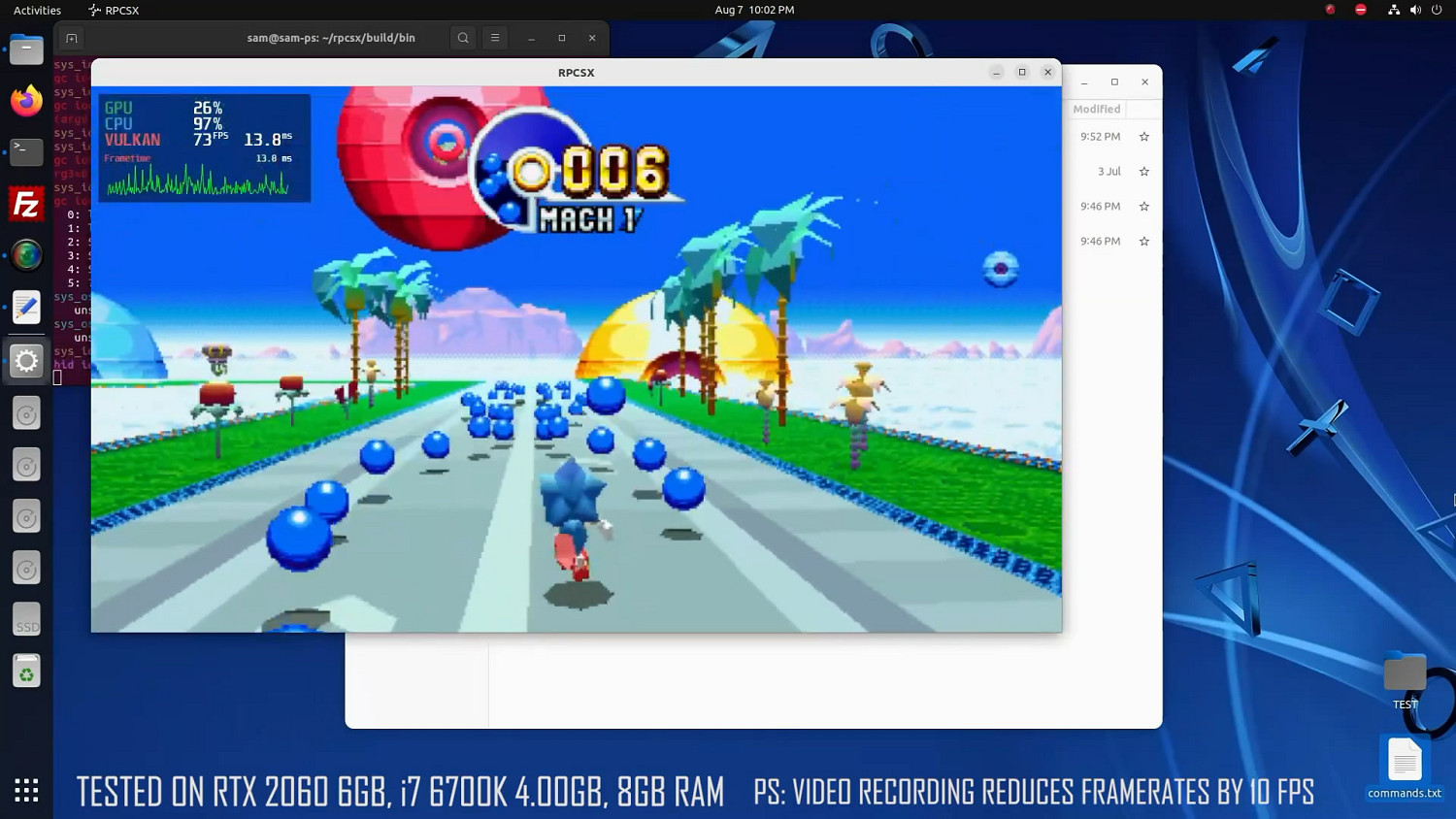Viewport: 1456px width, 819px height.
Task: Open FileZilla from the dock
Action: (x=26, y=205)
